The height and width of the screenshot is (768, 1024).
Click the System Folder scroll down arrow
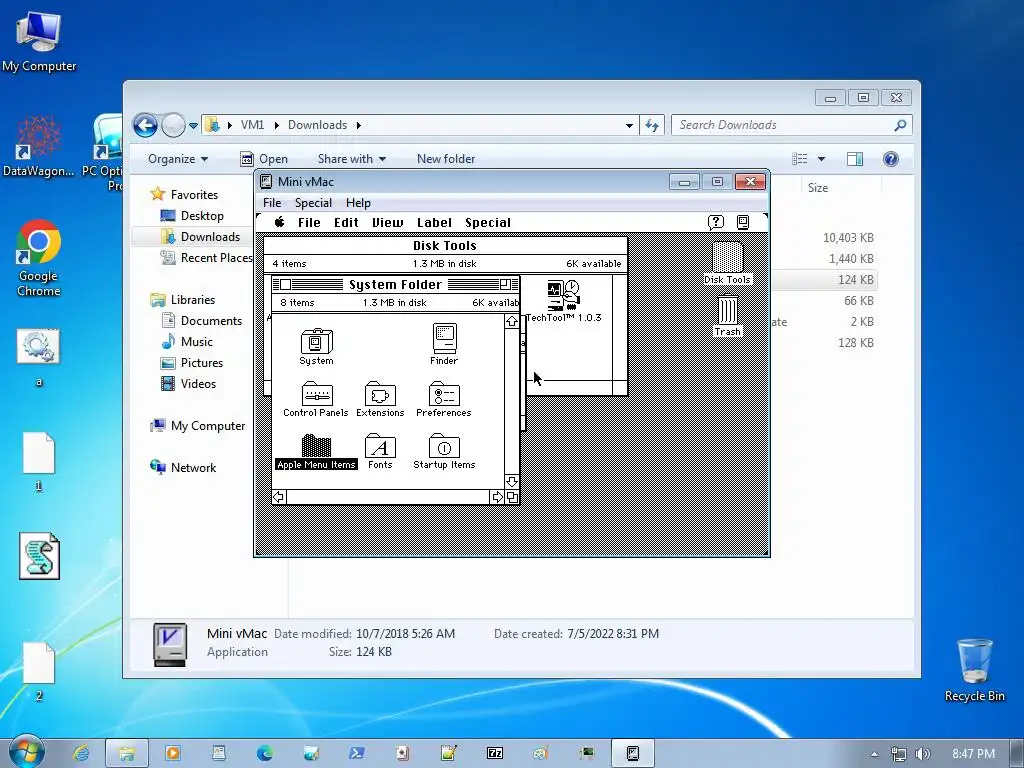tap(512, 482)
